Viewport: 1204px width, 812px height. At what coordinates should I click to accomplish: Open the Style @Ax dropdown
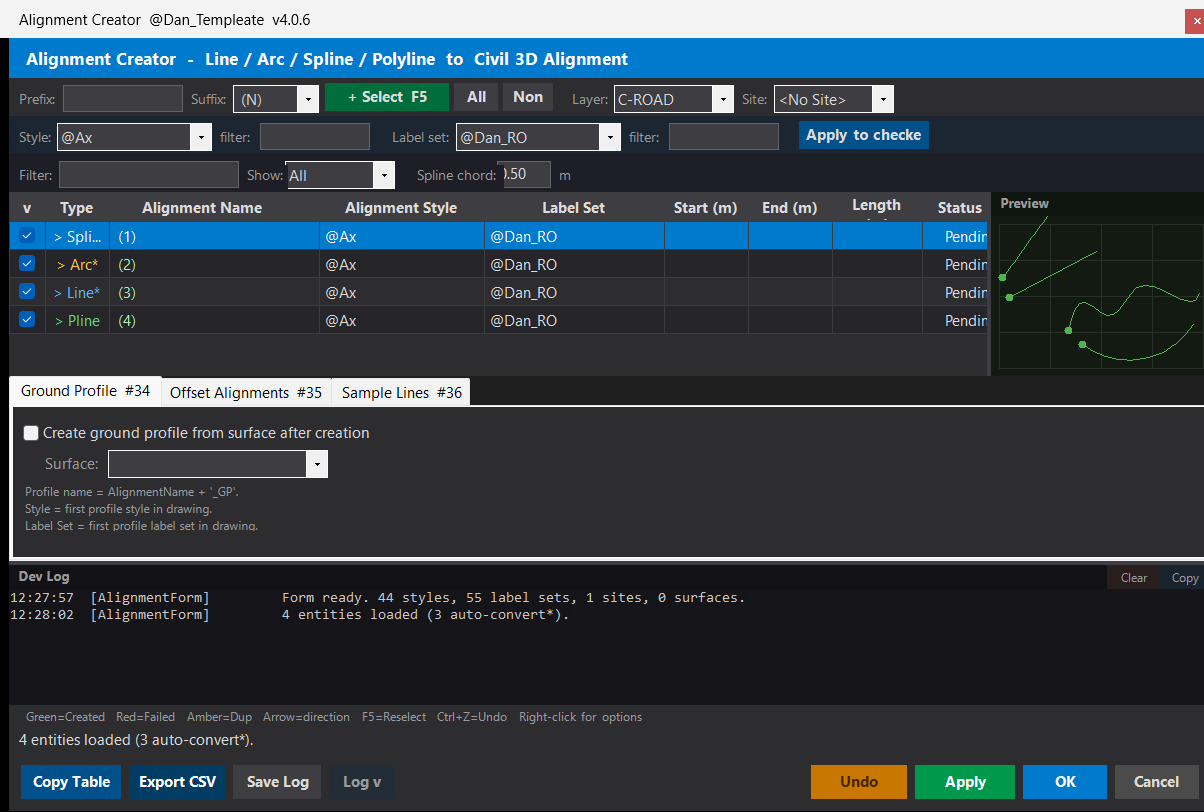click(x=134, y=137)
